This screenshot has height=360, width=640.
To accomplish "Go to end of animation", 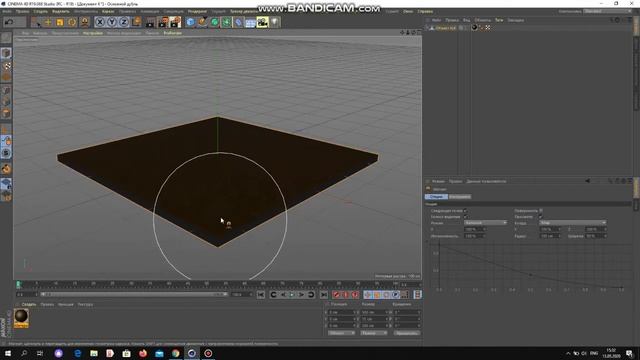I will (324, 295).
